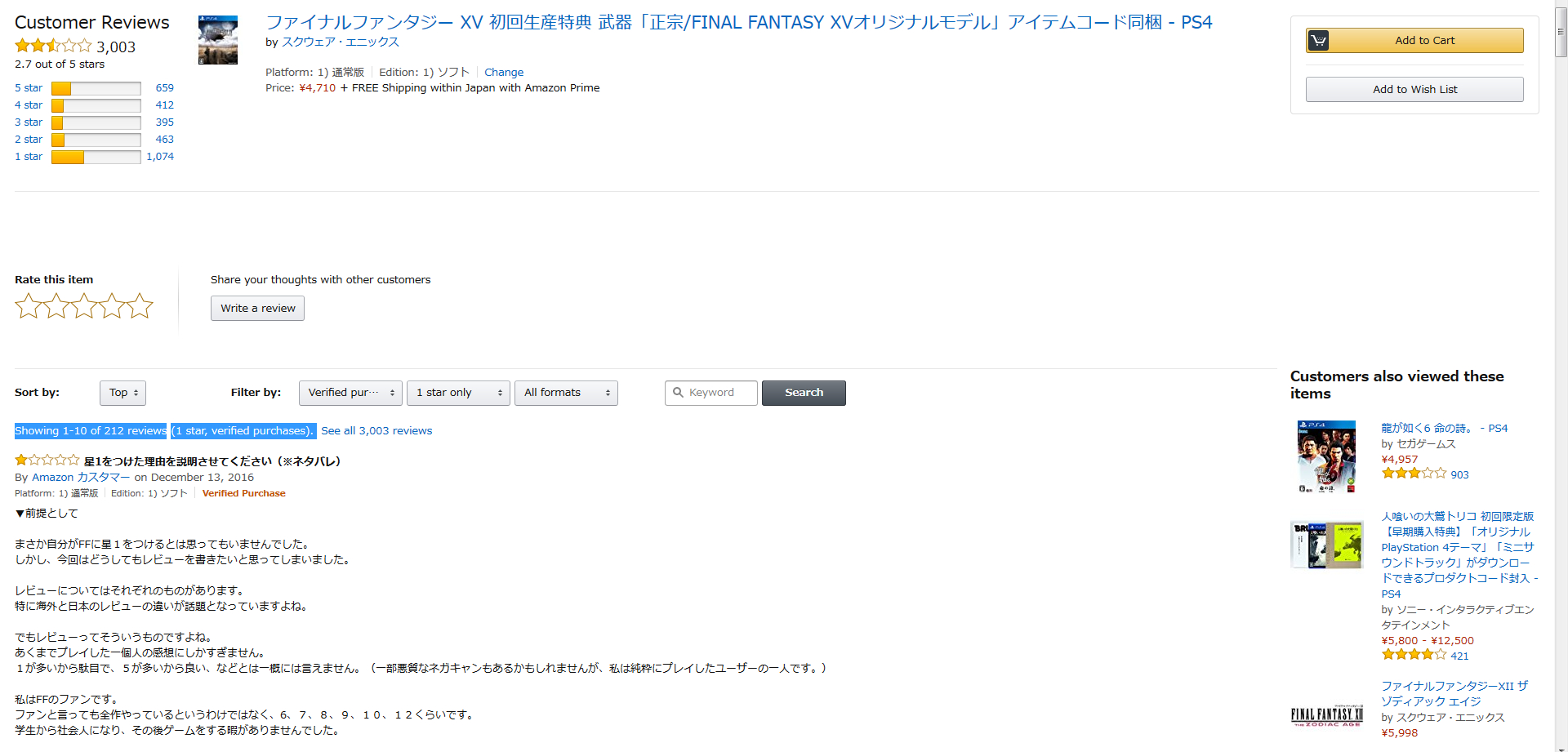Open the Verified purchase filter dropdown
1568x752 pixels.
(x=350, y=393)
